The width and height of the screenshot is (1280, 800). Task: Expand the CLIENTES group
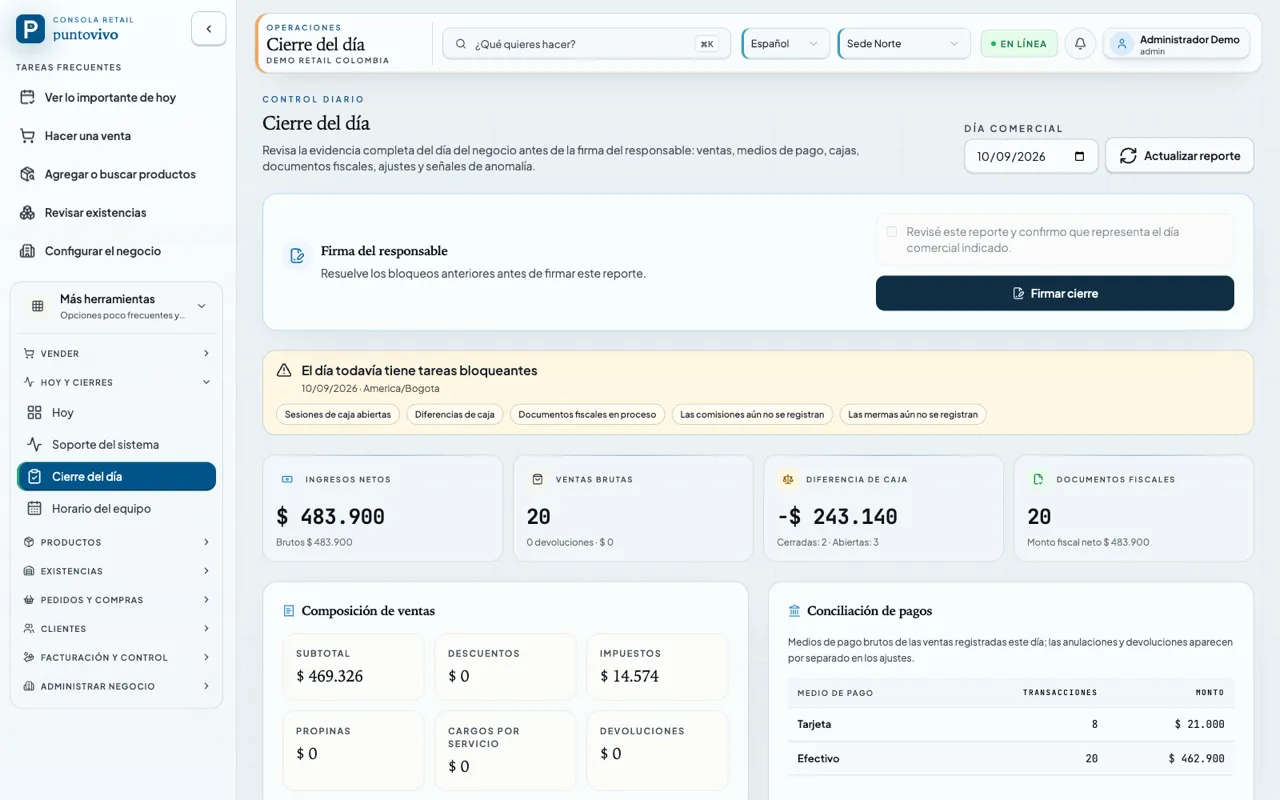click(x=117, y=629)
